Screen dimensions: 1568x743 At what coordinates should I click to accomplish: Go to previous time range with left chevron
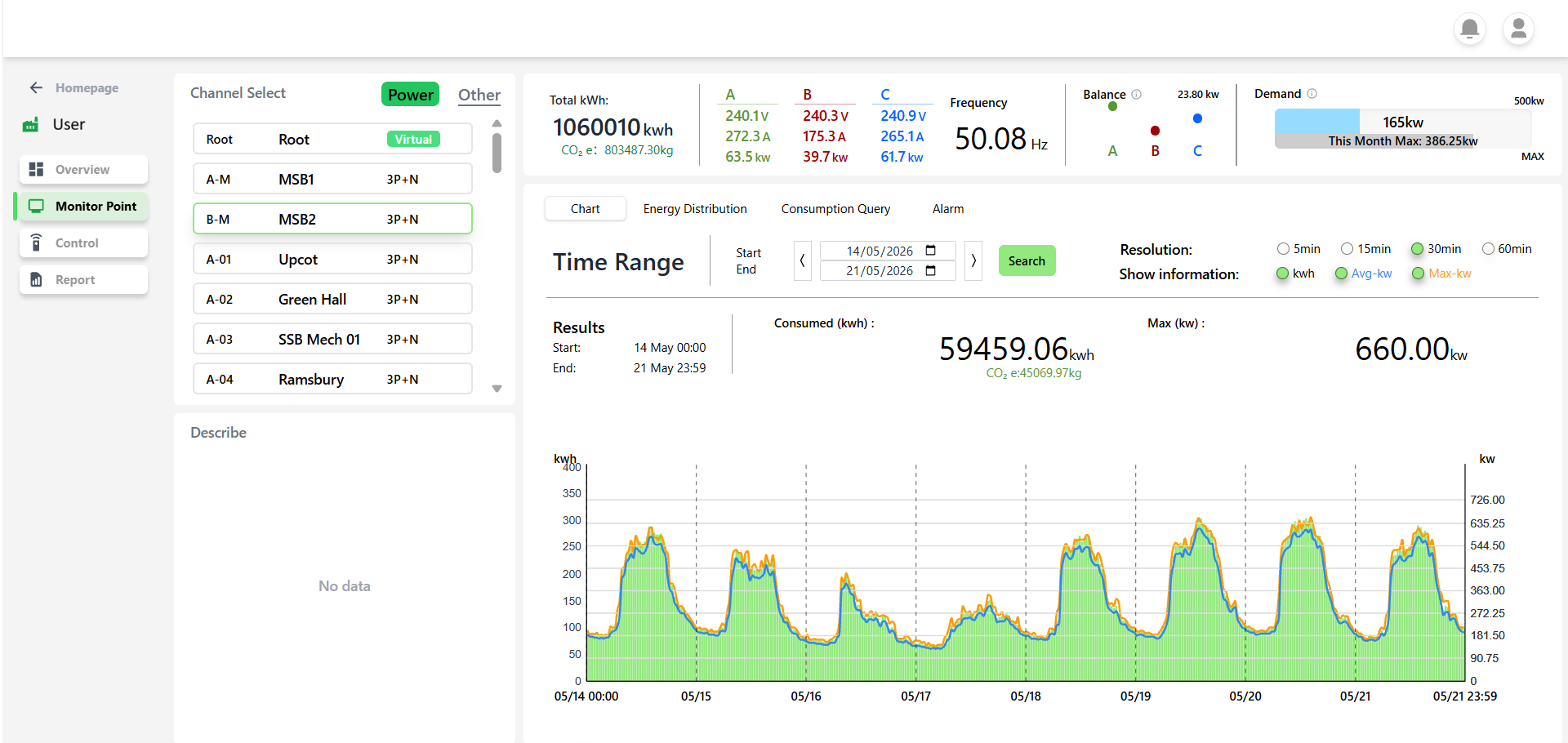tap(802, 260)
